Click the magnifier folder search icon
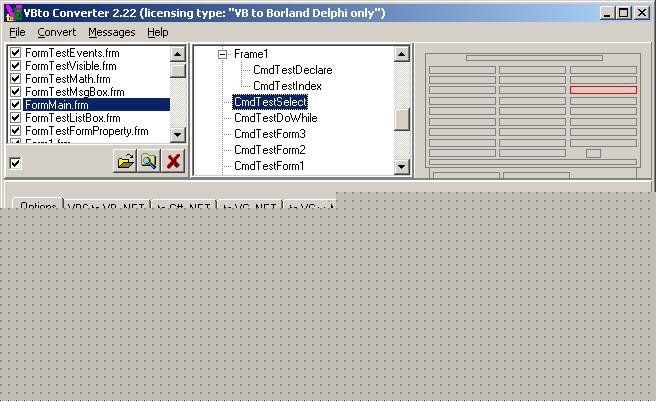This screenshot has height=401, width=656. (x=149, y=161)
